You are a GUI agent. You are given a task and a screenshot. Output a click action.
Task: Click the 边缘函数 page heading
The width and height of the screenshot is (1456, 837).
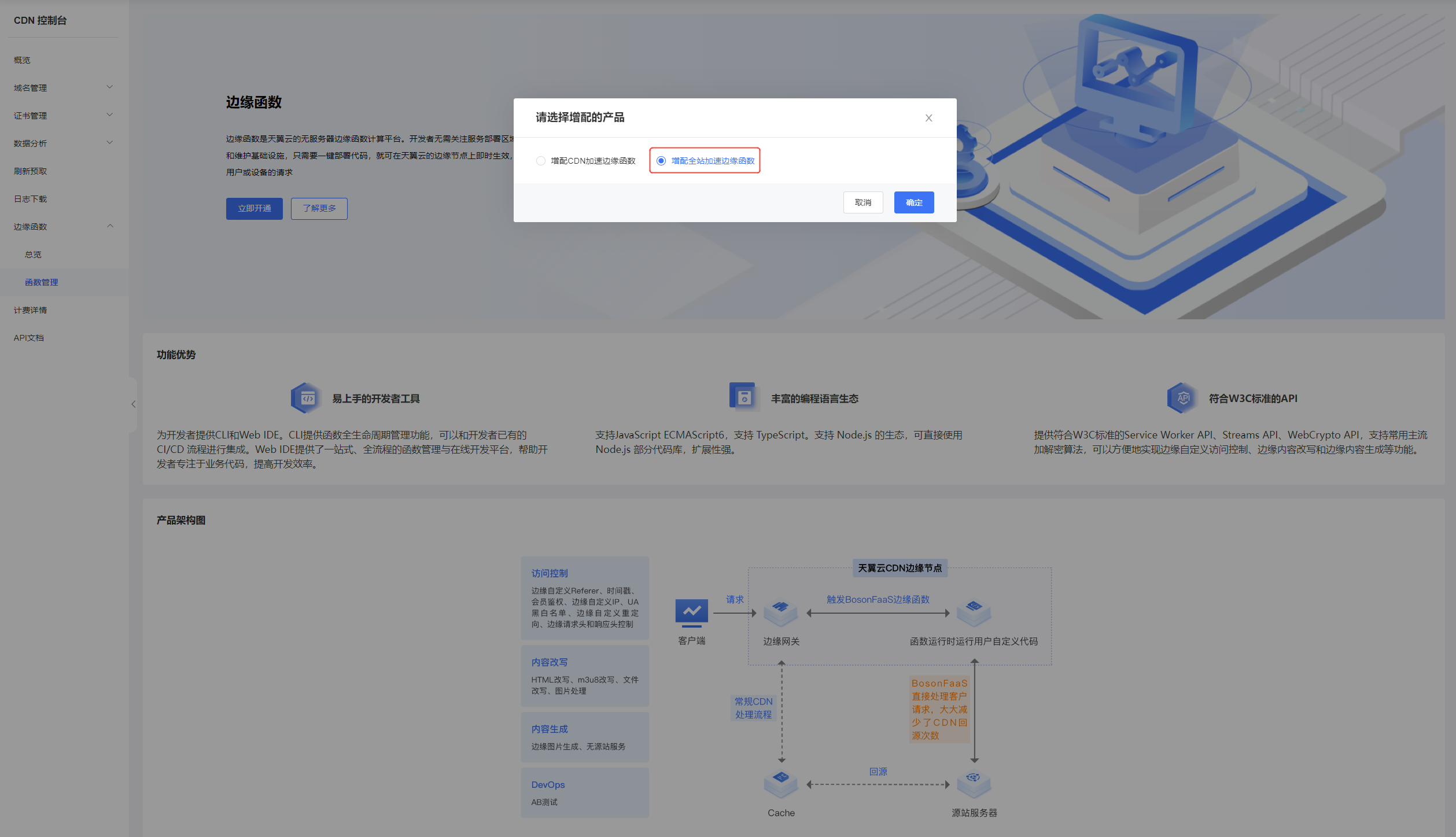[254, 102]
